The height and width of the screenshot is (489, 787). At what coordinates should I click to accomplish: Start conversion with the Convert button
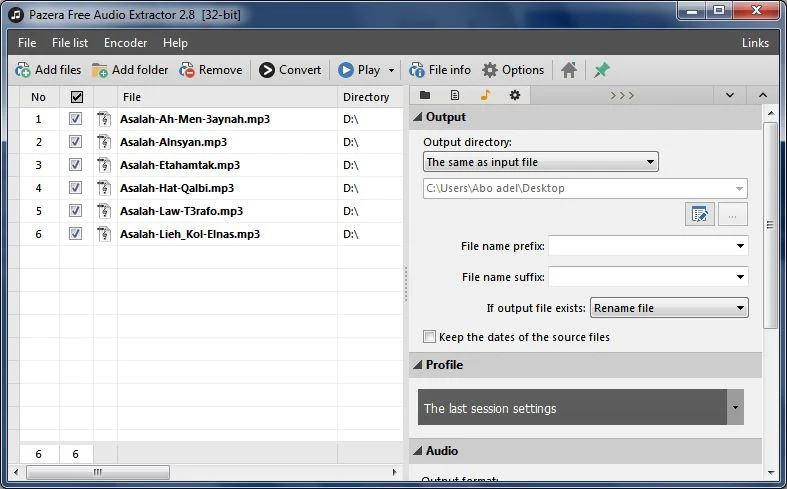290,70
